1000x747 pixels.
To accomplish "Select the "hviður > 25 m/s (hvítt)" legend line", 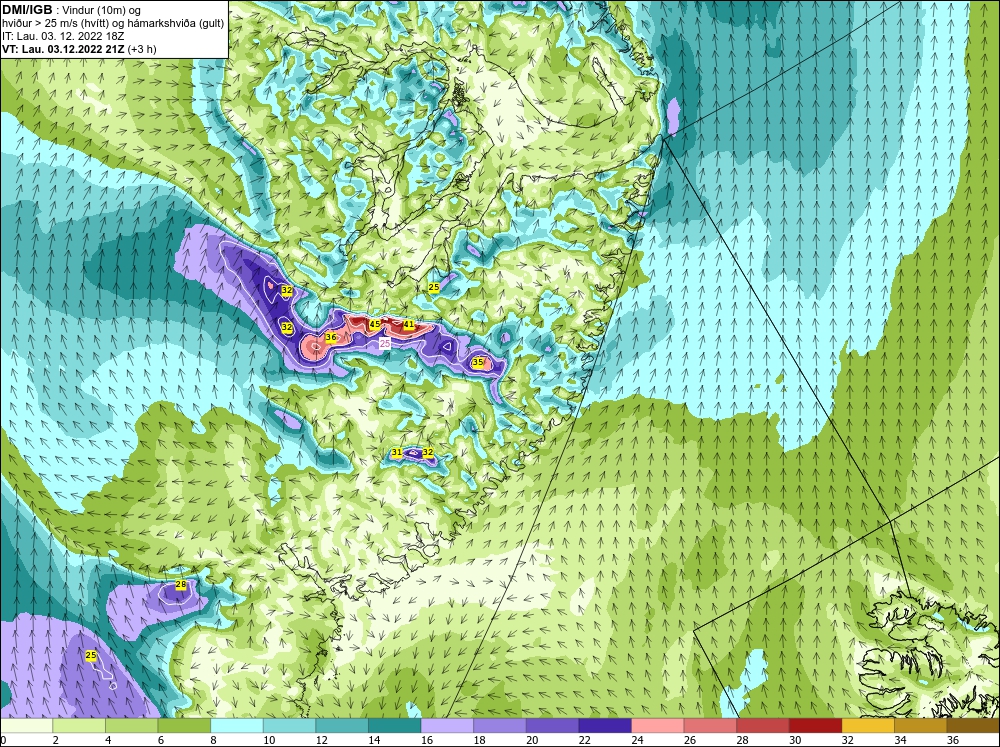I will tap(113, 23).
